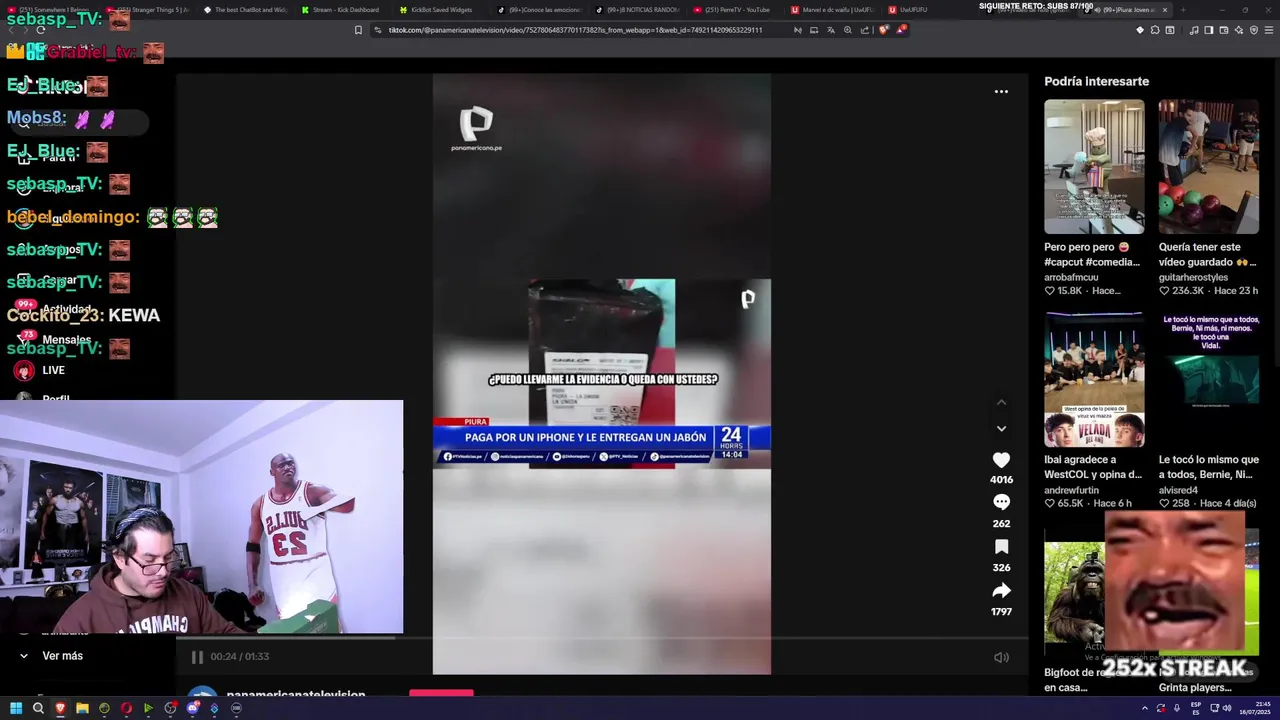Image resolution: width=1280 pixels, height=720 pixels.
Task: Open the Brave wallet icon in toolbar
Action: pos(1223,30)
